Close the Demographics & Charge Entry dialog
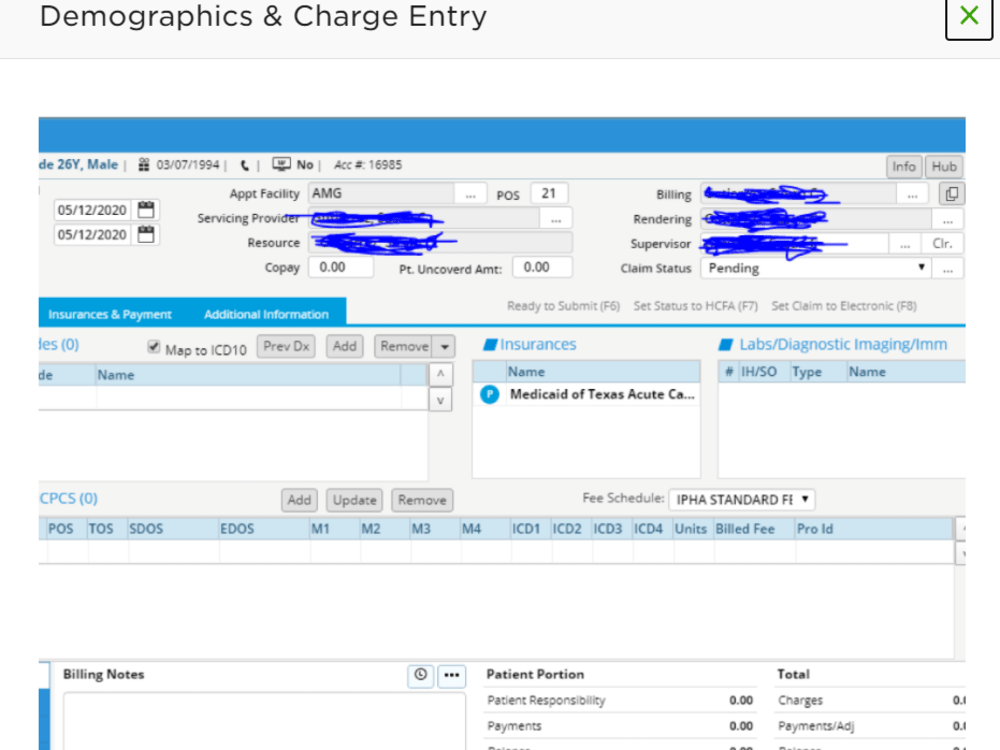 point(969,16)
